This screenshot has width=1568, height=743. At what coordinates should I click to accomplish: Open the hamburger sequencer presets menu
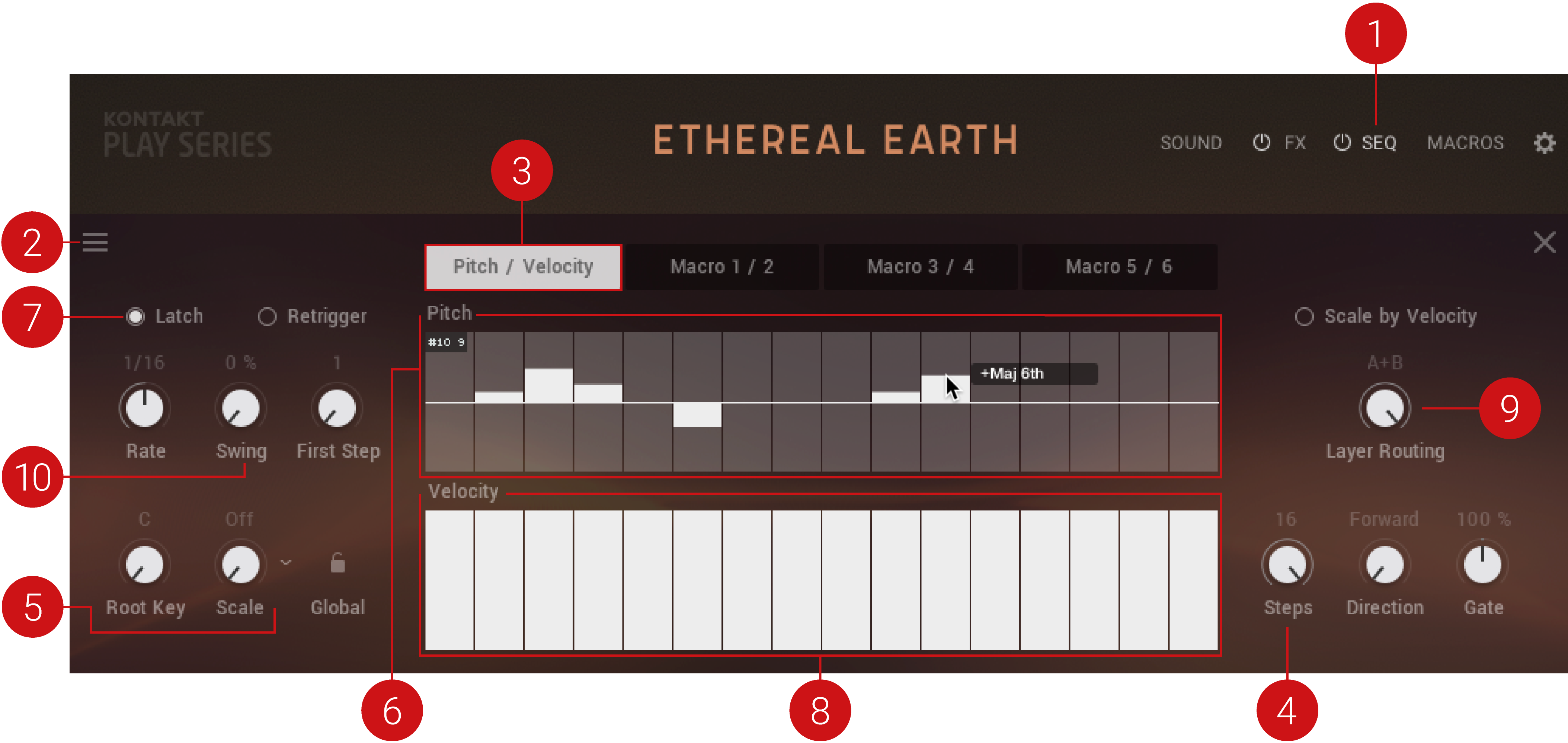pyautogui.click(x=95, y=242)
